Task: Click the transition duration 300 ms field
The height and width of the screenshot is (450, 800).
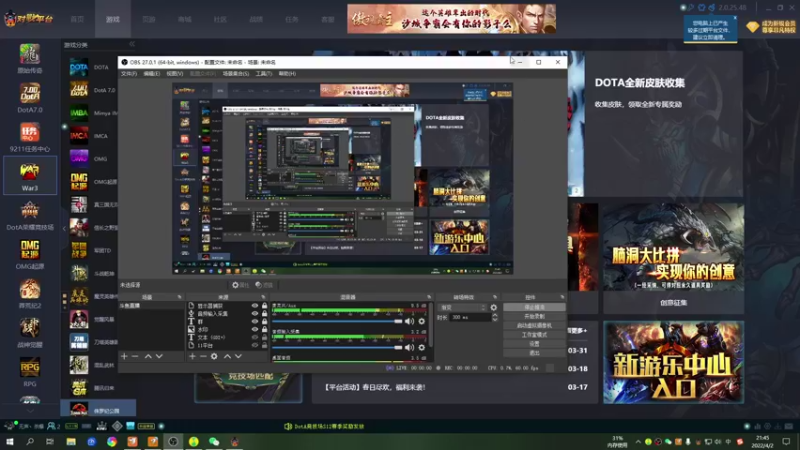Action: tap(470, 317)
